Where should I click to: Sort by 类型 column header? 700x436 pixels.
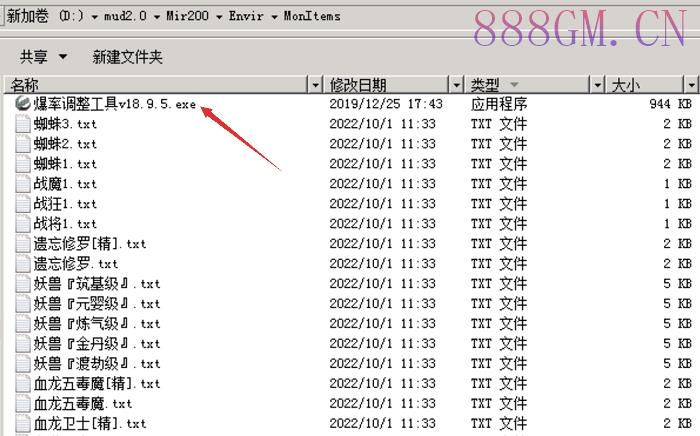(527, 84)
